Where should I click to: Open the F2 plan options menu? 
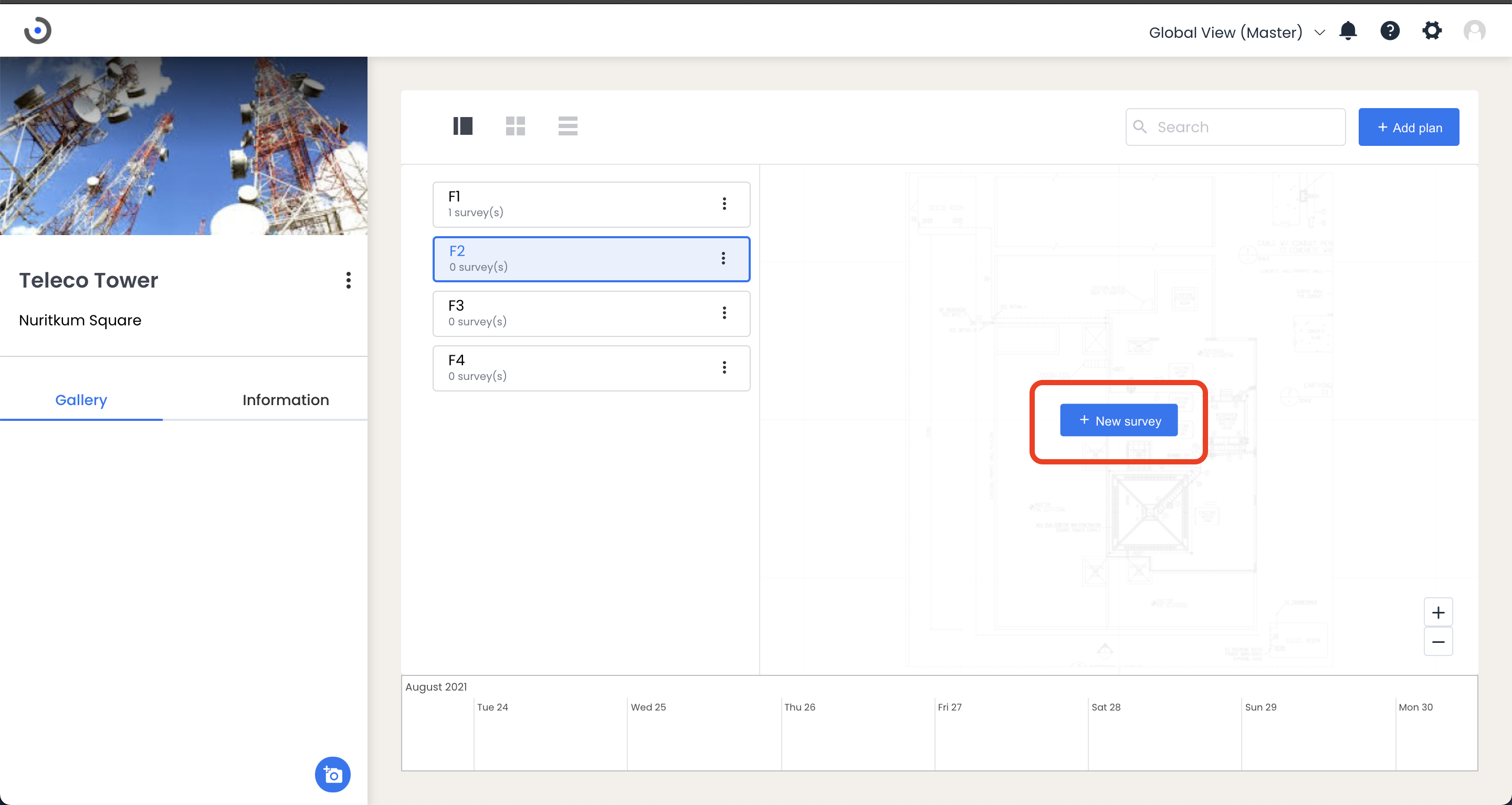tap(723, 258)
